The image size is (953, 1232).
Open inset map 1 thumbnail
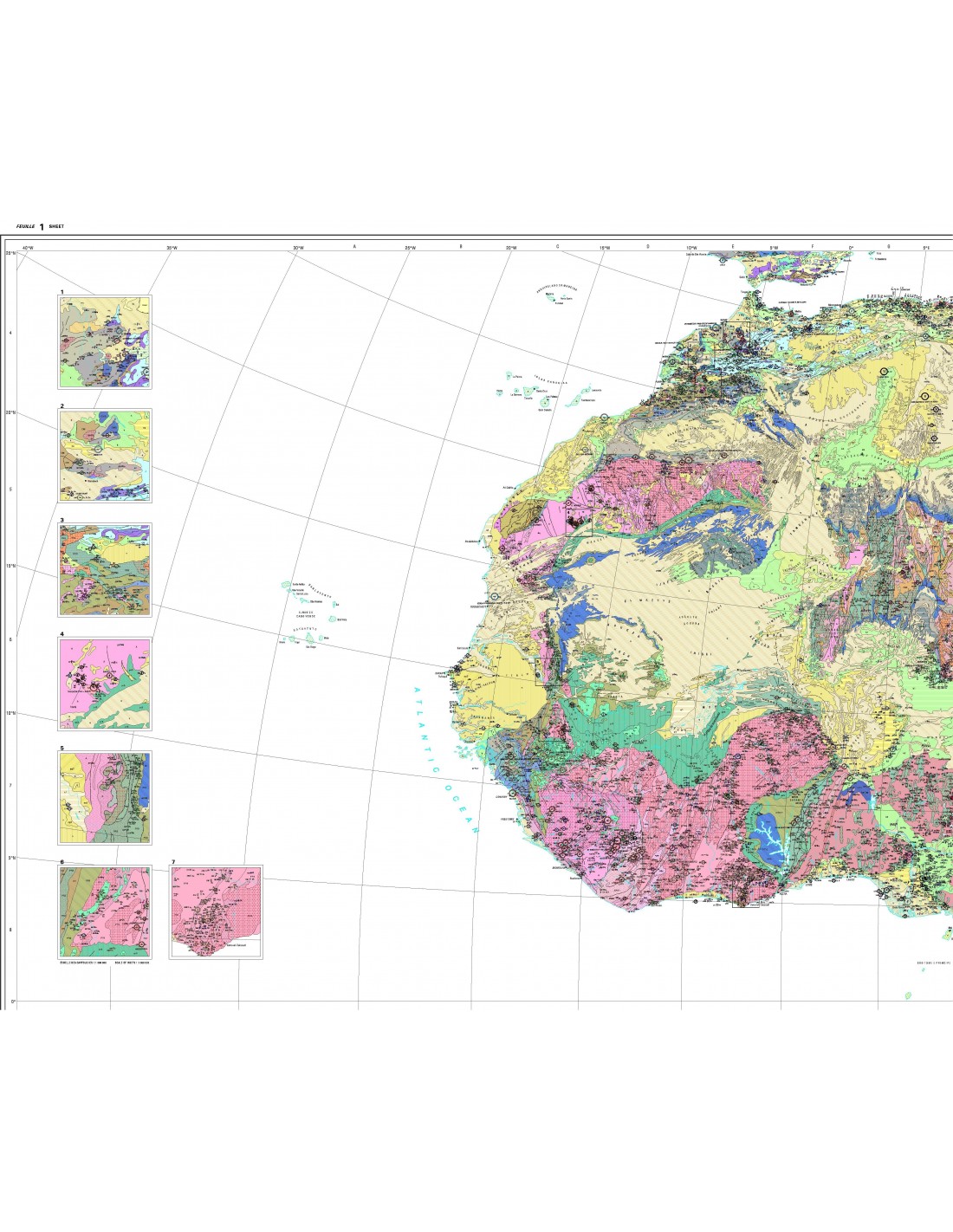click(x=105, y=342)
